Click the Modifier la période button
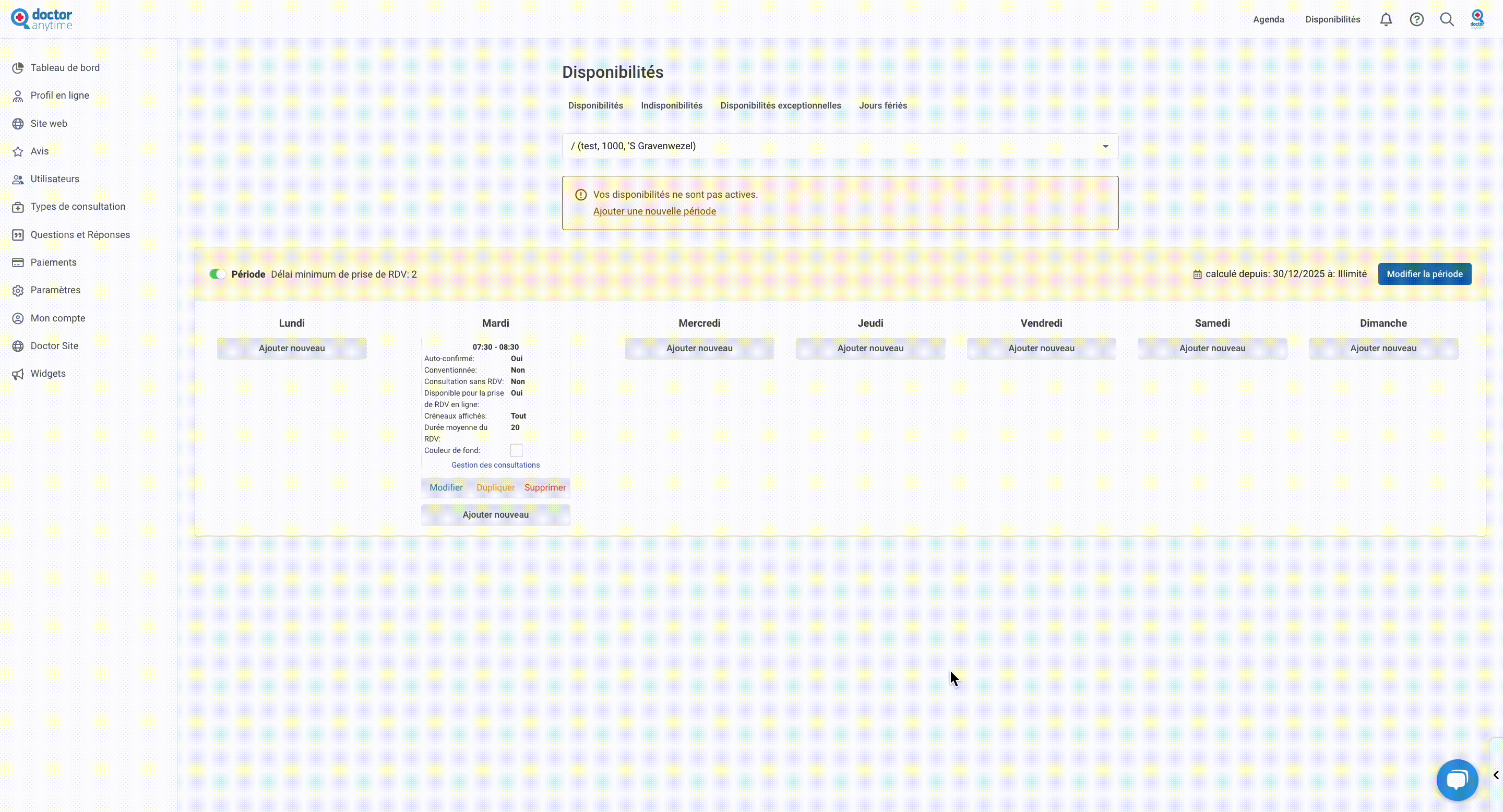Screen dimensions: 1503x812 coord(1424,274)
